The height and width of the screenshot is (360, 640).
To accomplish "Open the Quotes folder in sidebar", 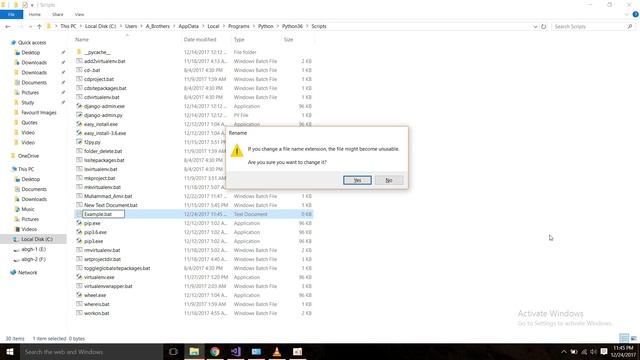I will (x=29, y=122).
